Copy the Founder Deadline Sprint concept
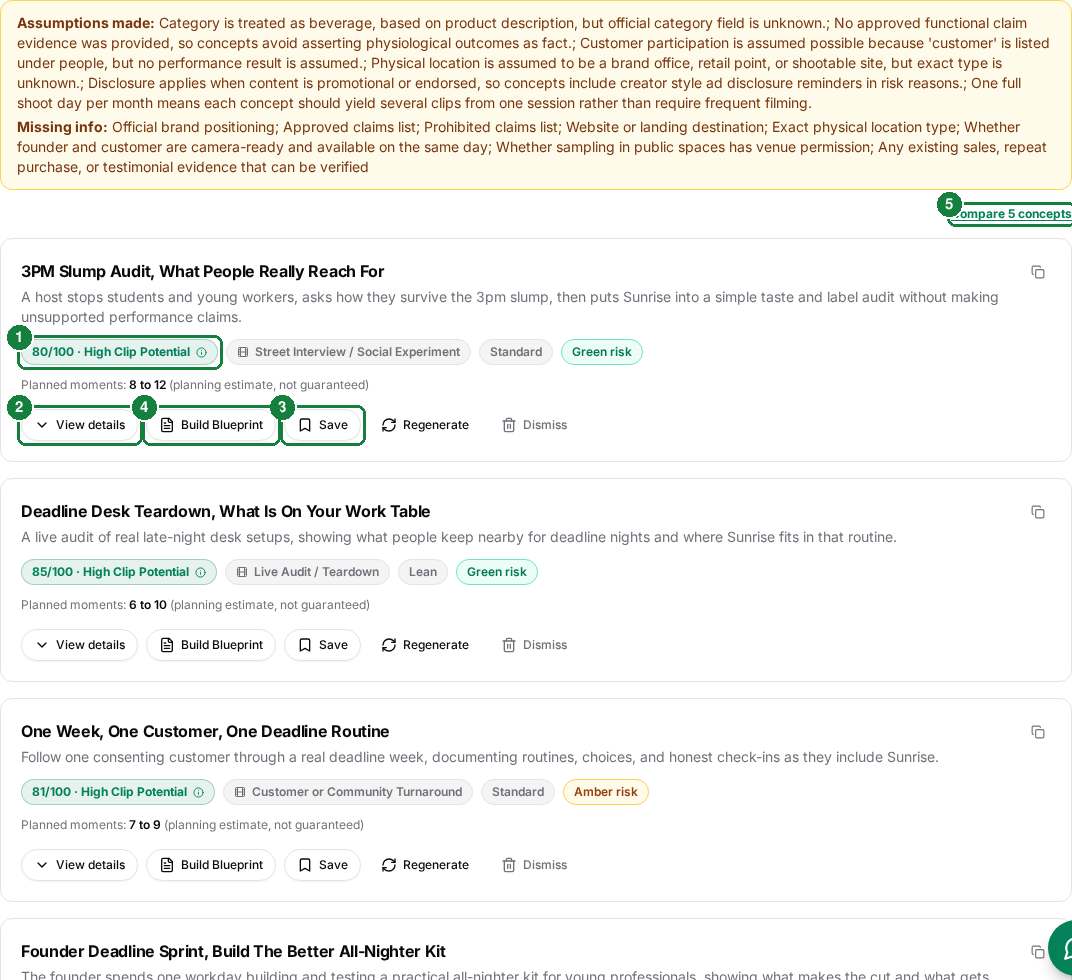Viewport: 1072px width, 980px height. tap(1037, 952)
